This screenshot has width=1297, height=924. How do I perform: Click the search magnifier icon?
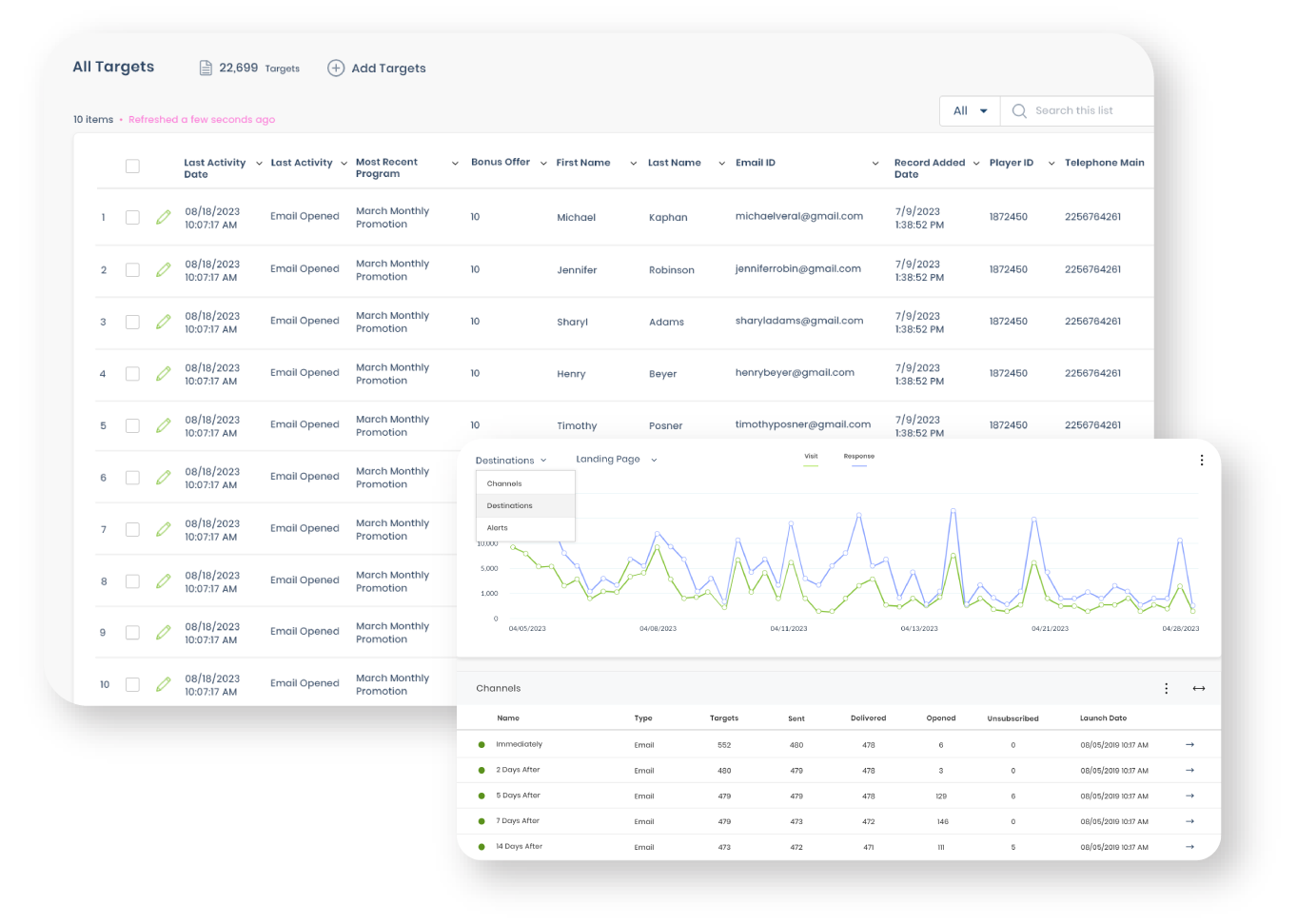click(x=1019, y=111)
